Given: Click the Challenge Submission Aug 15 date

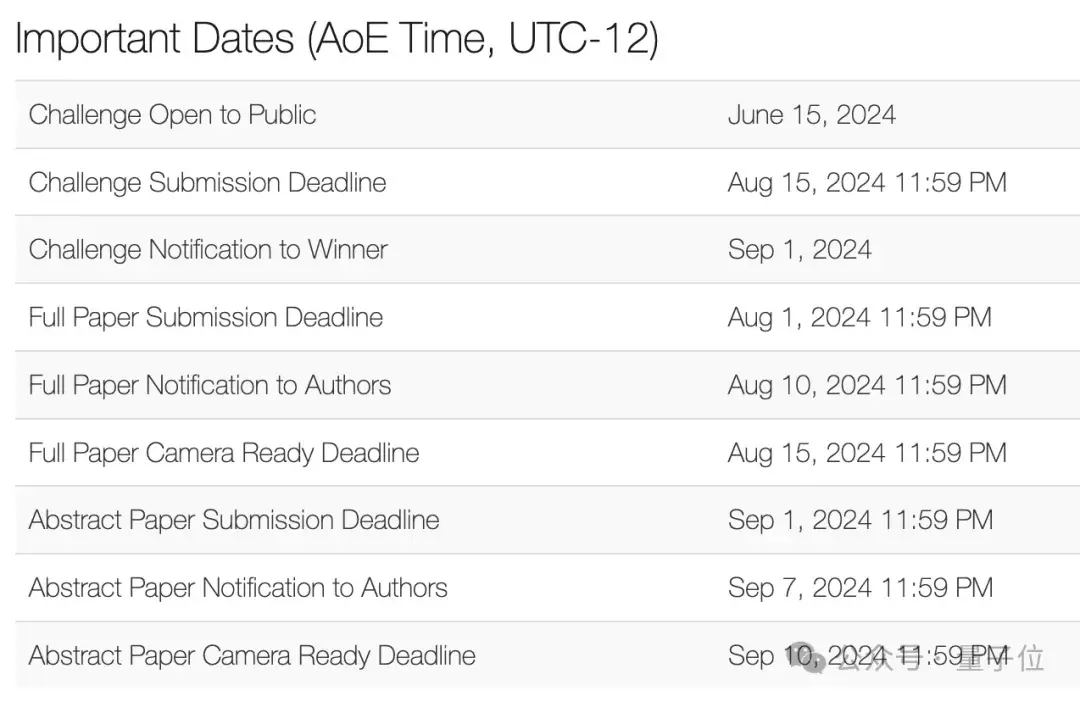Looking at the screenshot, I should click(866, 183).
